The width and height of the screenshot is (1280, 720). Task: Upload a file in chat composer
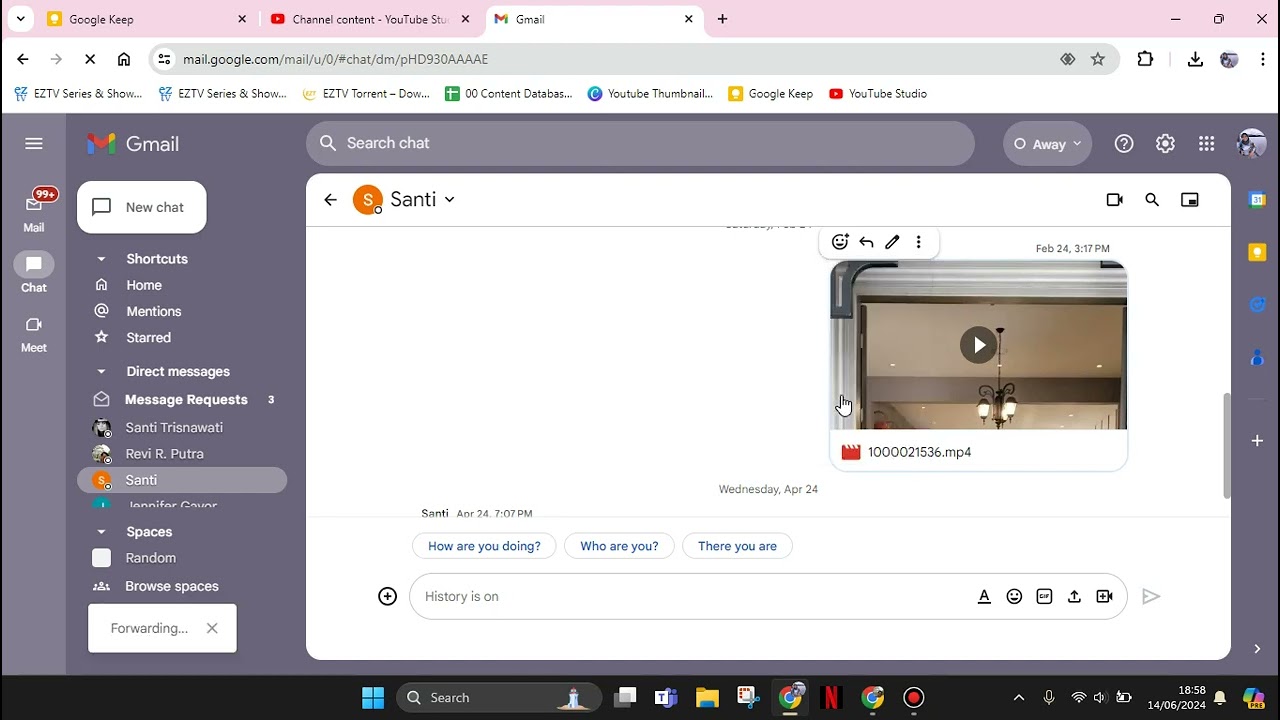1074,596
